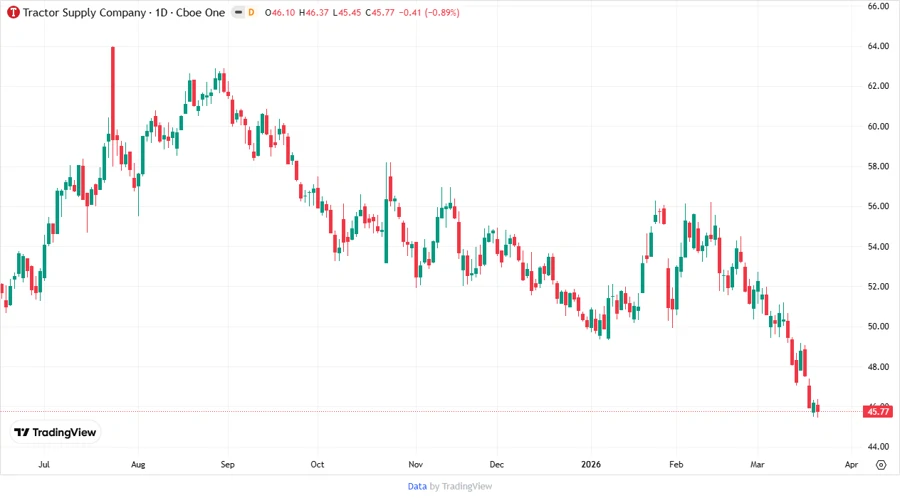This screenshot has height=498, width=900.
Task: Click the Mar label on time axis
Action: [x=757, y=464]
